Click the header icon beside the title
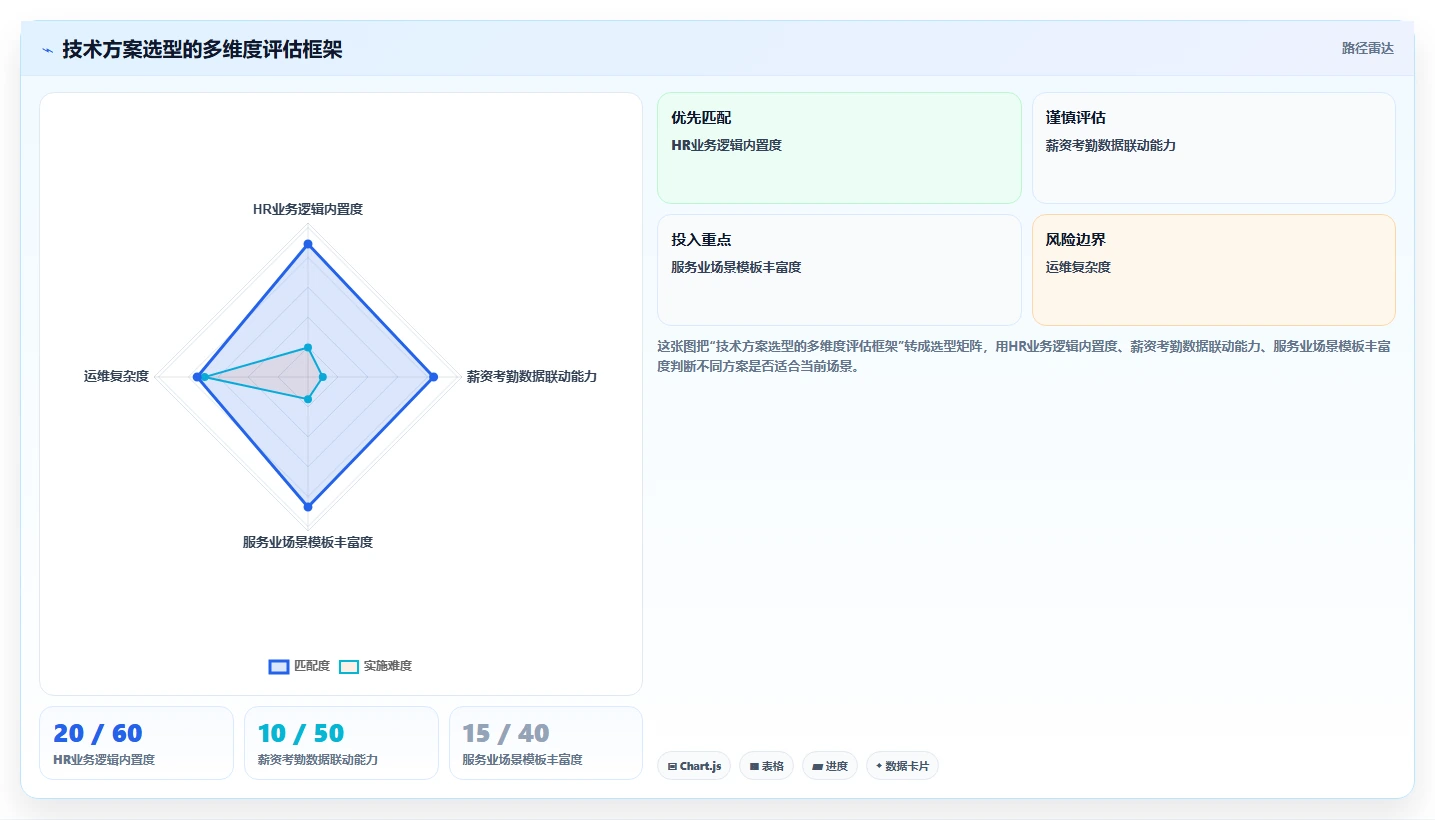This screenshot has height=820, width=1435. point(47,49)
